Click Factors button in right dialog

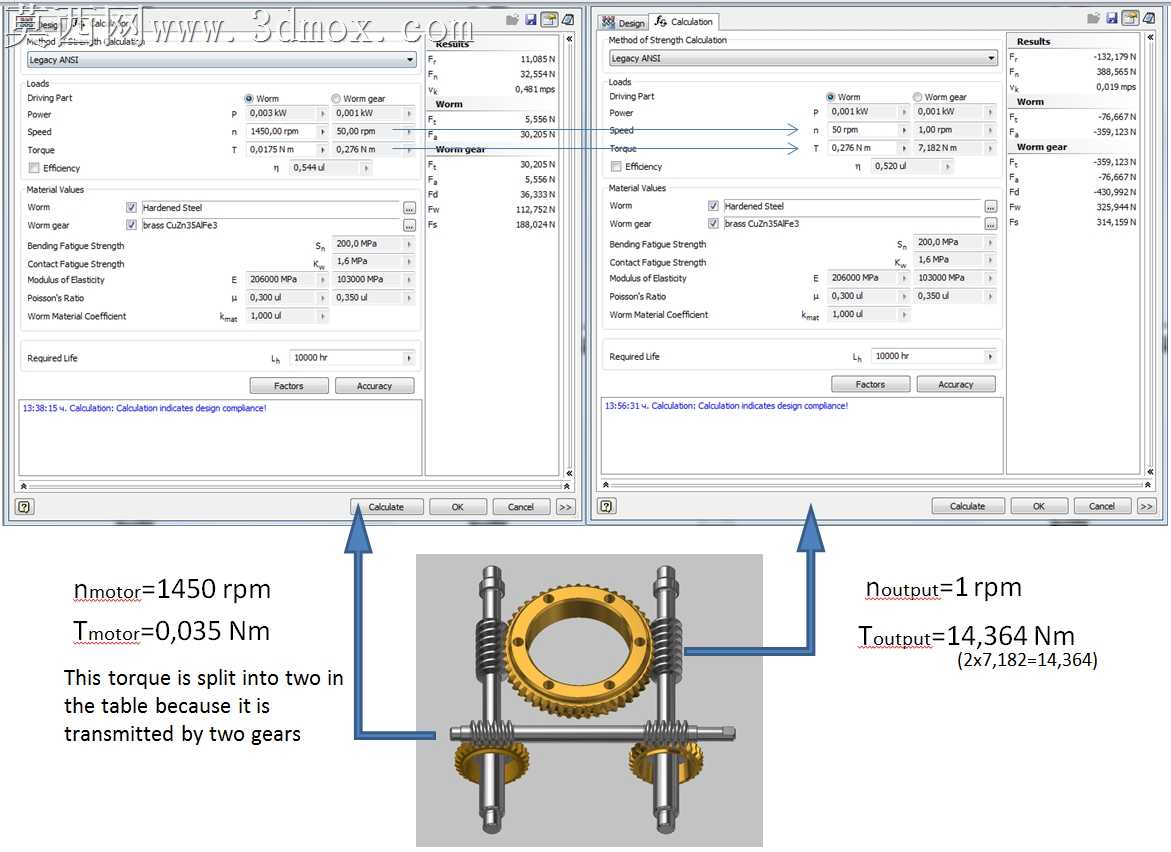coord(871,385)
